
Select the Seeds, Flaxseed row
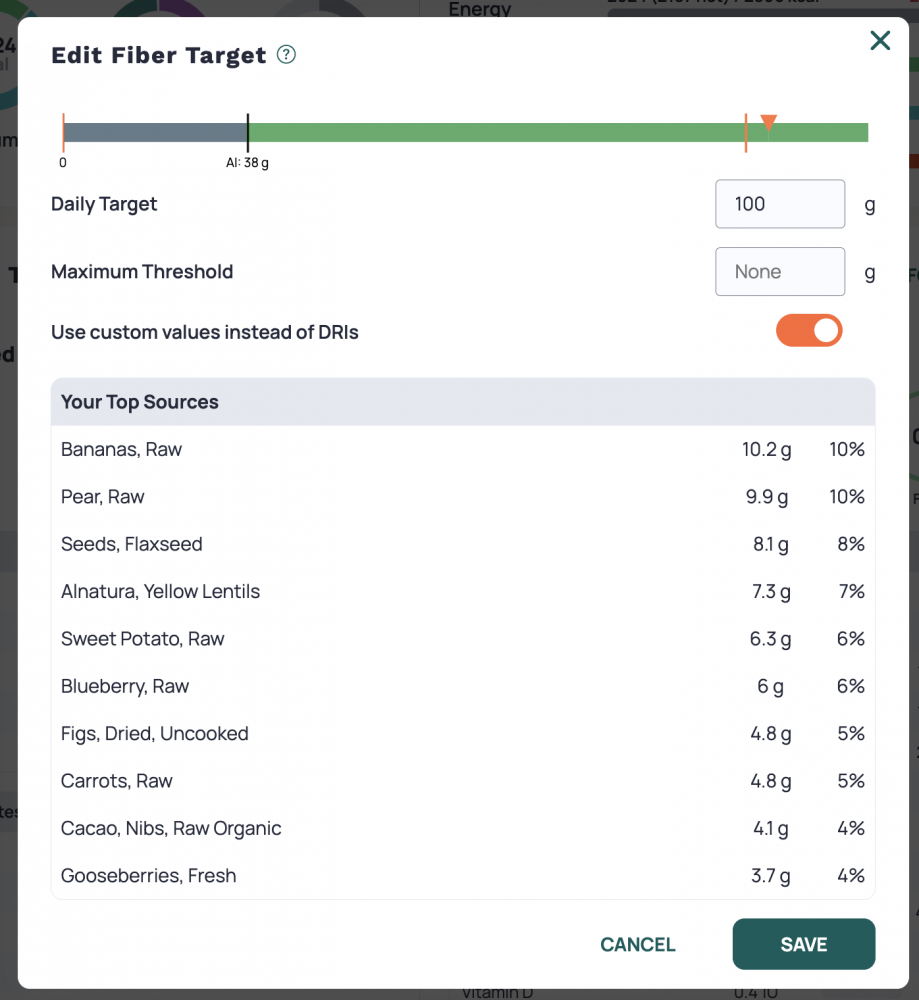[x=463, y=544]
